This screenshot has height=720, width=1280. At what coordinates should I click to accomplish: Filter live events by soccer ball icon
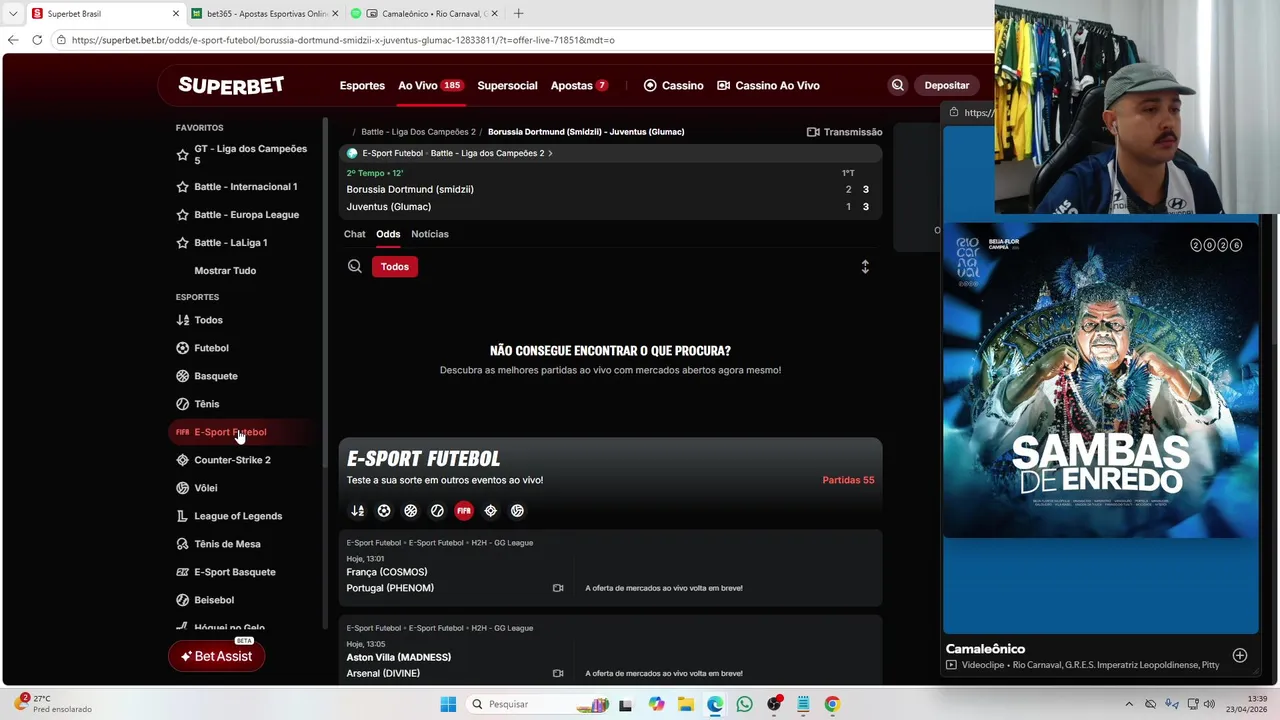pyautogui.click(x=384, y=510)
